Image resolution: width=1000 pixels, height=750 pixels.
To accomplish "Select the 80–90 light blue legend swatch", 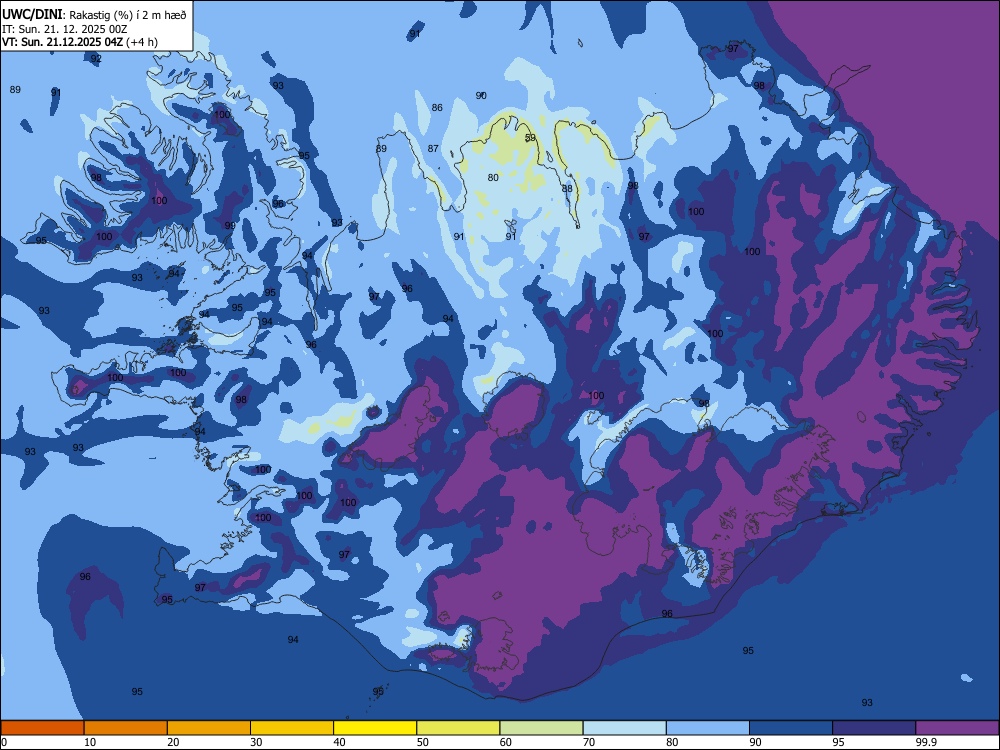I will 708,728.
